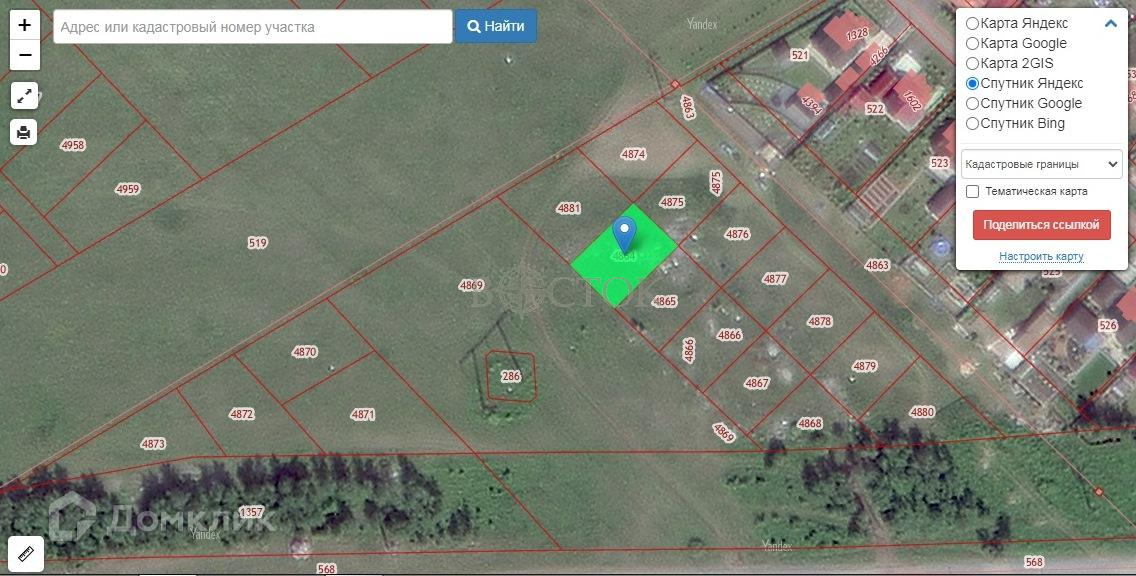The image size is (1136, 576).
Task: Click parcel label 286
Action: pyautogui.click(x=511, y=376)
